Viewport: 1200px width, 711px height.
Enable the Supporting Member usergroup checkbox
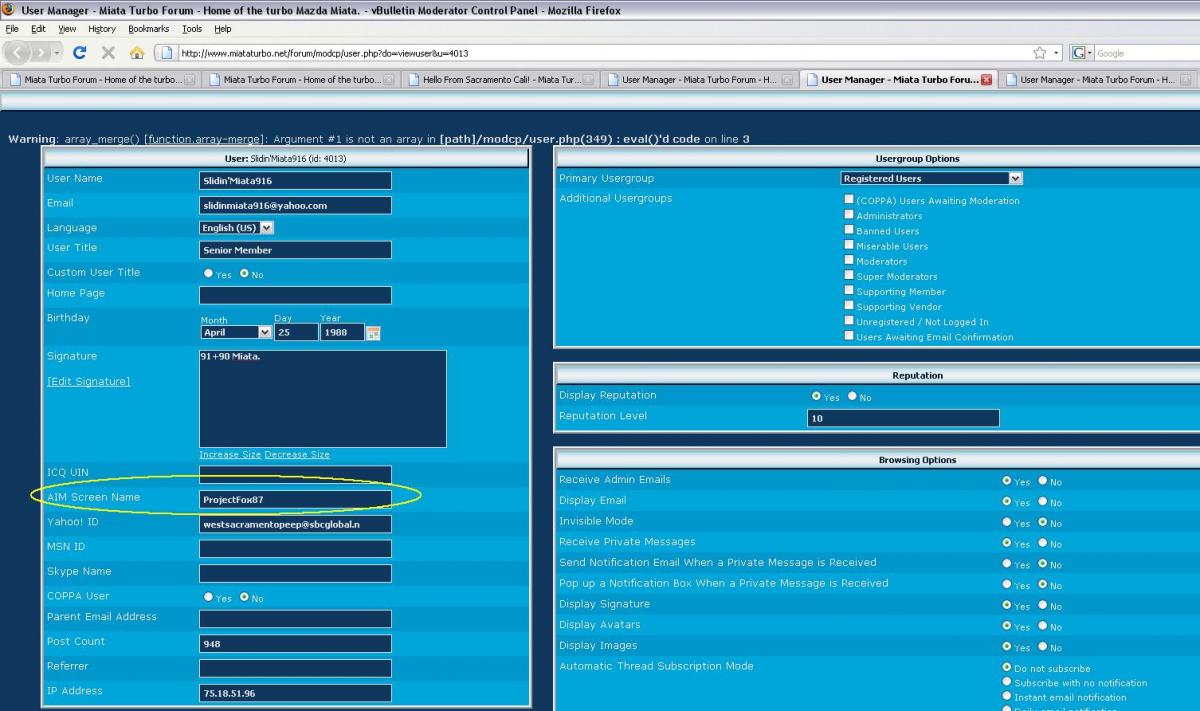[849, 291]
